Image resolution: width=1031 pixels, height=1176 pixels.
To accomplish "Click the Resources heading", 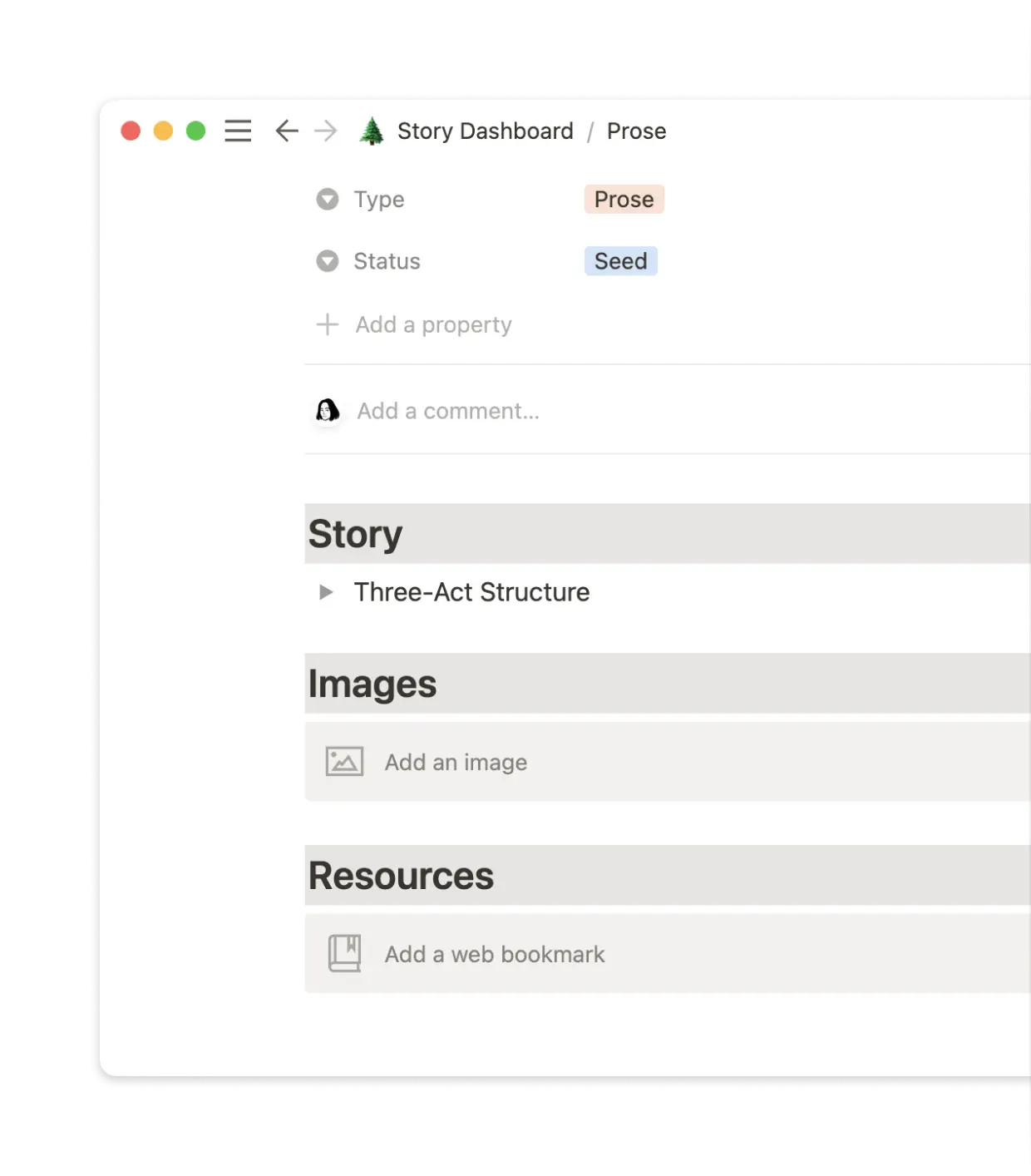I will 401,876.
